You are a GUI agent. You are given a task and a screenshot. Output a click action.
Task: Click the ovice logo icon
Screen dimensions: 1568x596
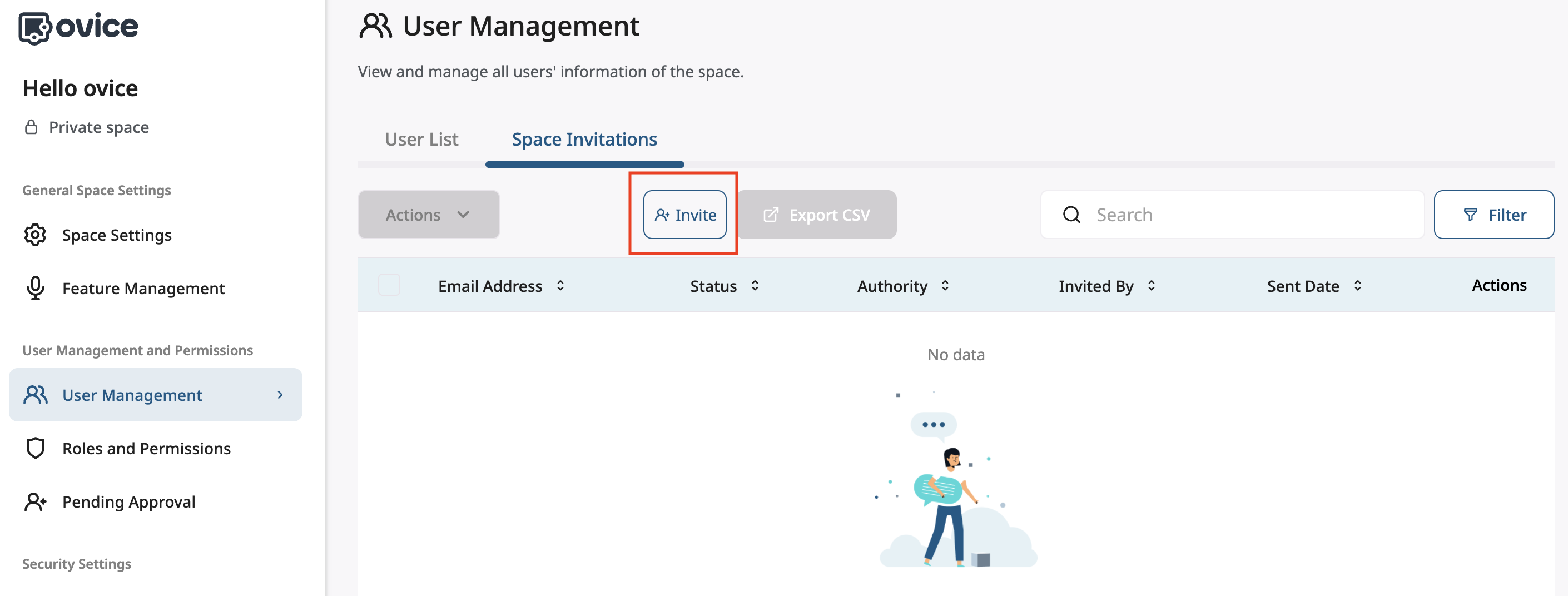[x=34, y=28]
